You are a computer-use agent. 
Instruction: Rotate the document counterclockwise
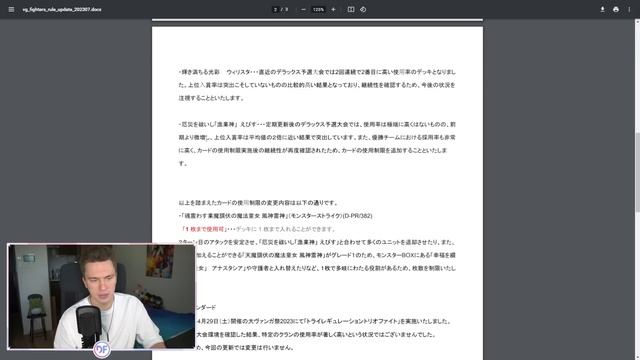click(x=363, y=9)
